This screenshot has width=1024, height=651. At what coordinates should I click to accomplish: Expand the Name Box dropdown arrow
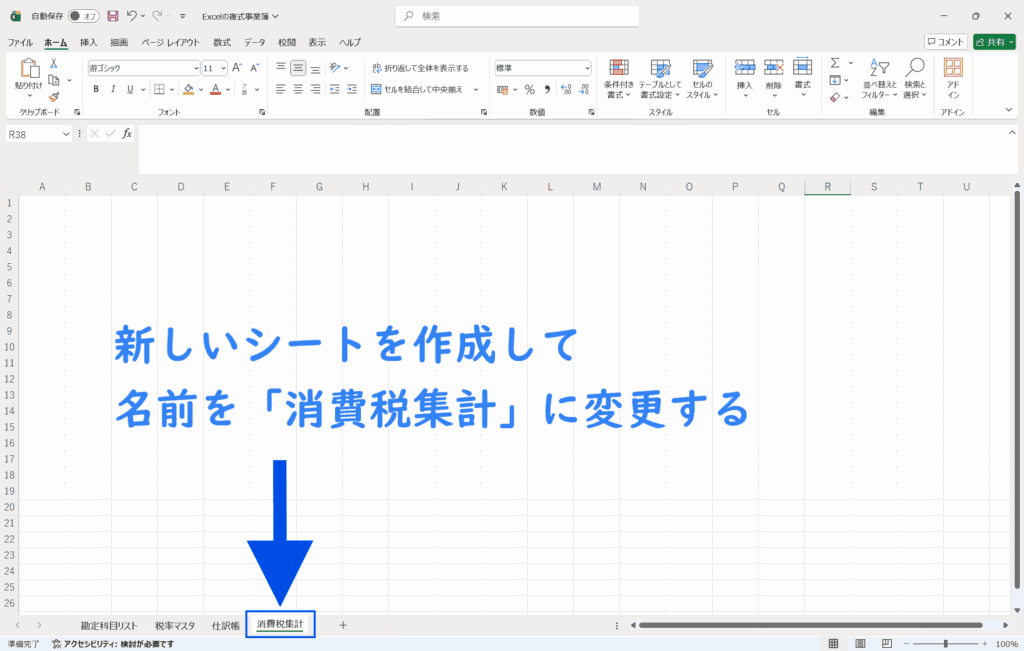click(67, 133)
